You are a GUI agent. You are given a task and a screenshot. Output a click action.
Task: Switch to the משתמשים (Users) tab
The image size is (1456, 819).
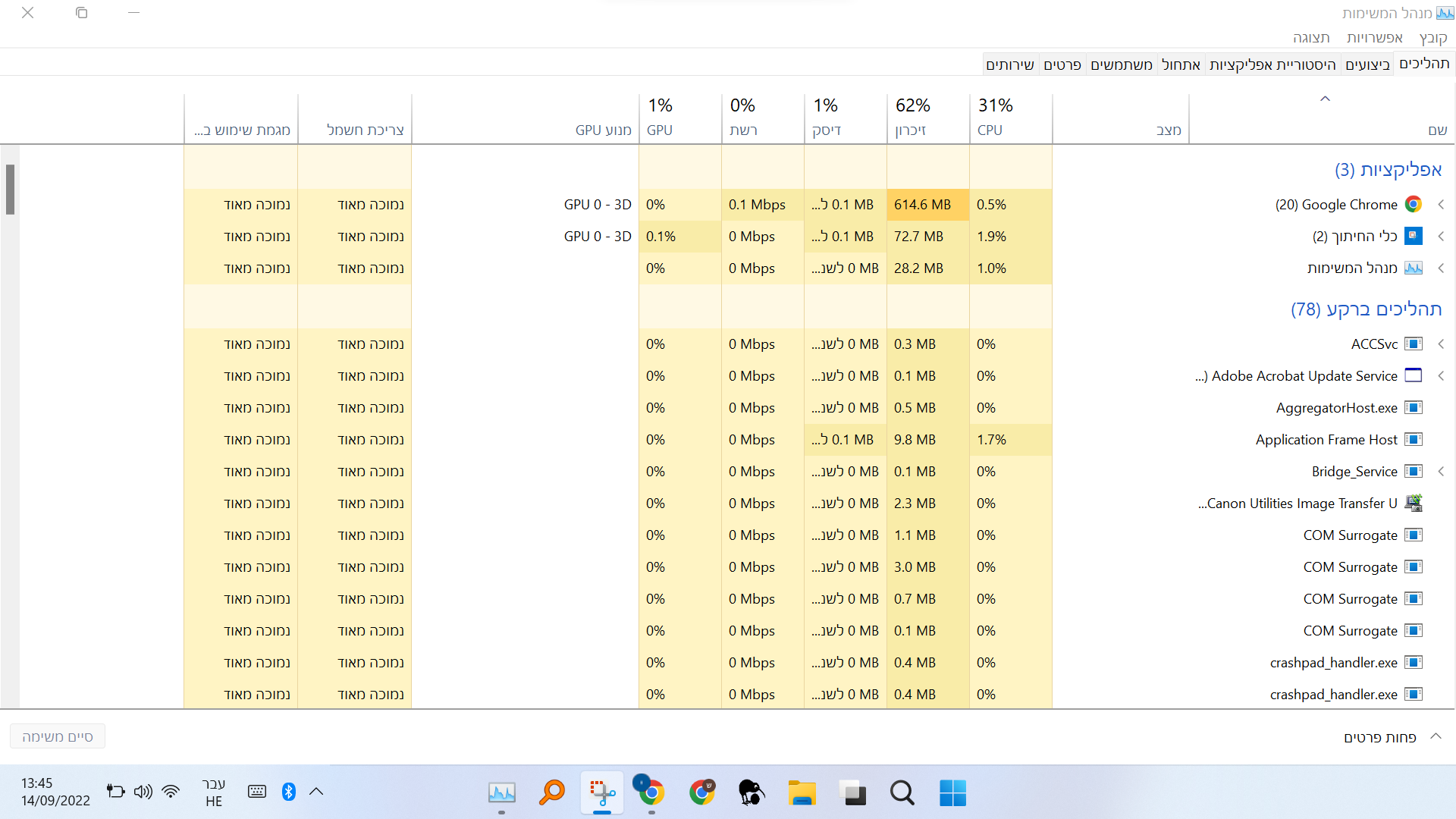(1122, 65)
